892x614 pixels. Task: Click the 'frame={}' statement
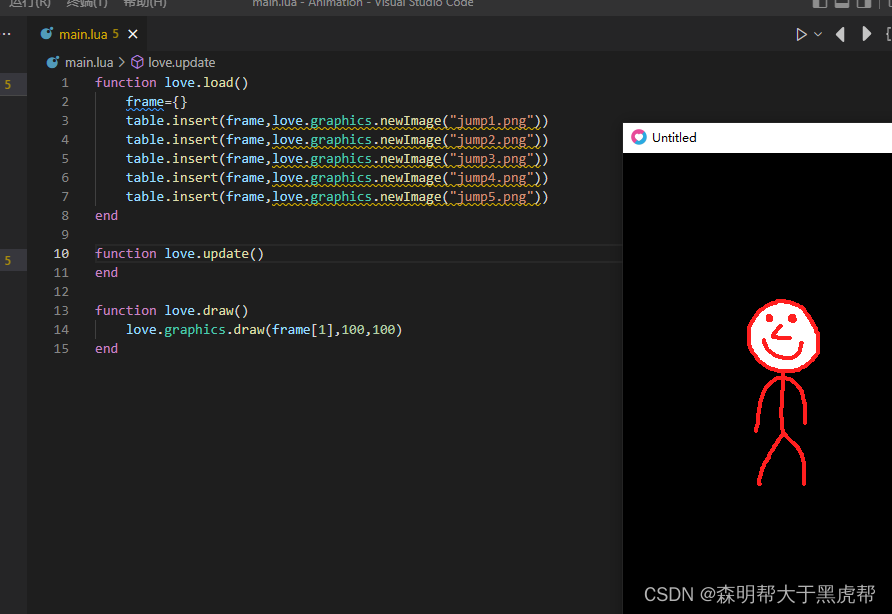point(156,102)
